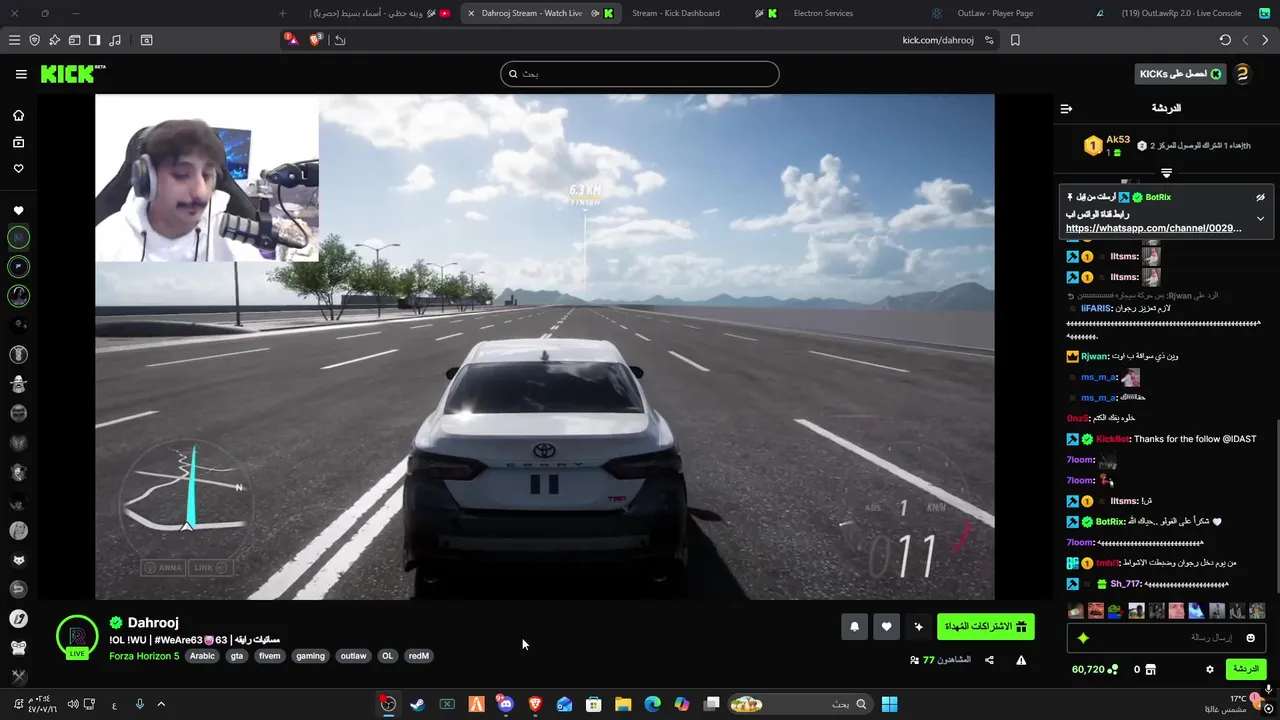Open Brave main hamburger menu
The width and height of the screenshot is (1280, 720).
point(14,40)
